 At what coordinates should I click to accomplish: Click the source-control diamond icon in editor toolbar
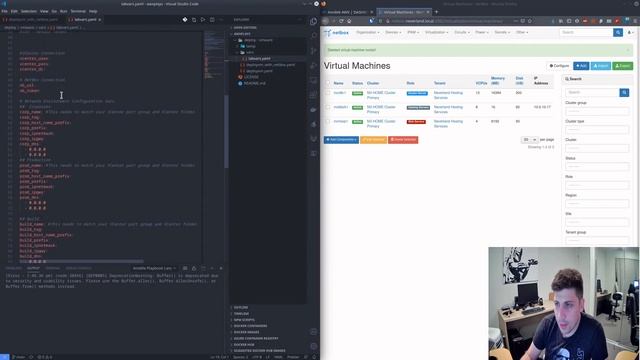point(185,20)
